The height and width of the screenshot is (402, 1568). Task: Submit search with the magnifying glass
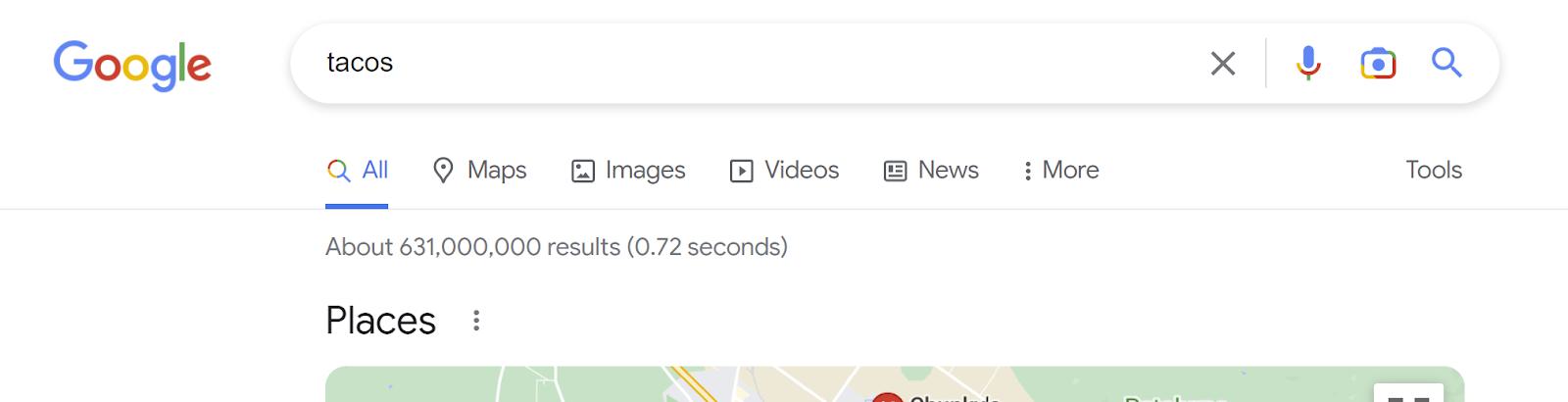pos(1446,64)
